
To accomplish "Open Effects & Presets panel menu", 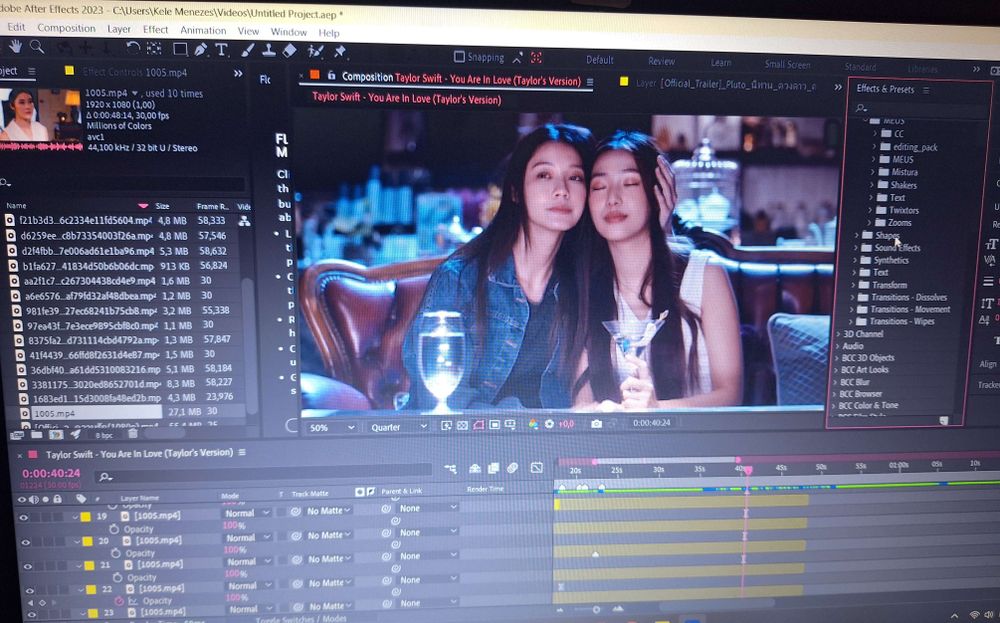I will click(x=926, y=91).
